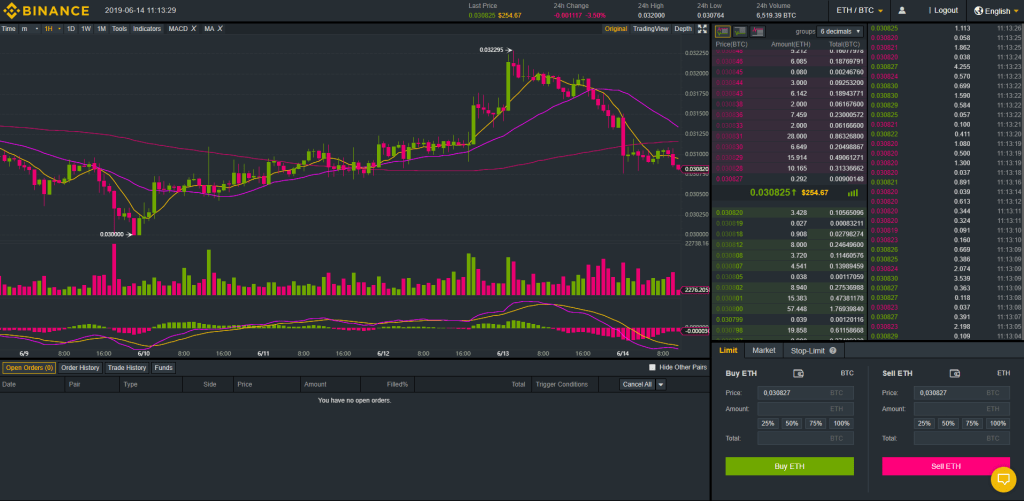Click the wallet icon beside Sell ETH
The image size is (1024, 501).
[955, 373]
